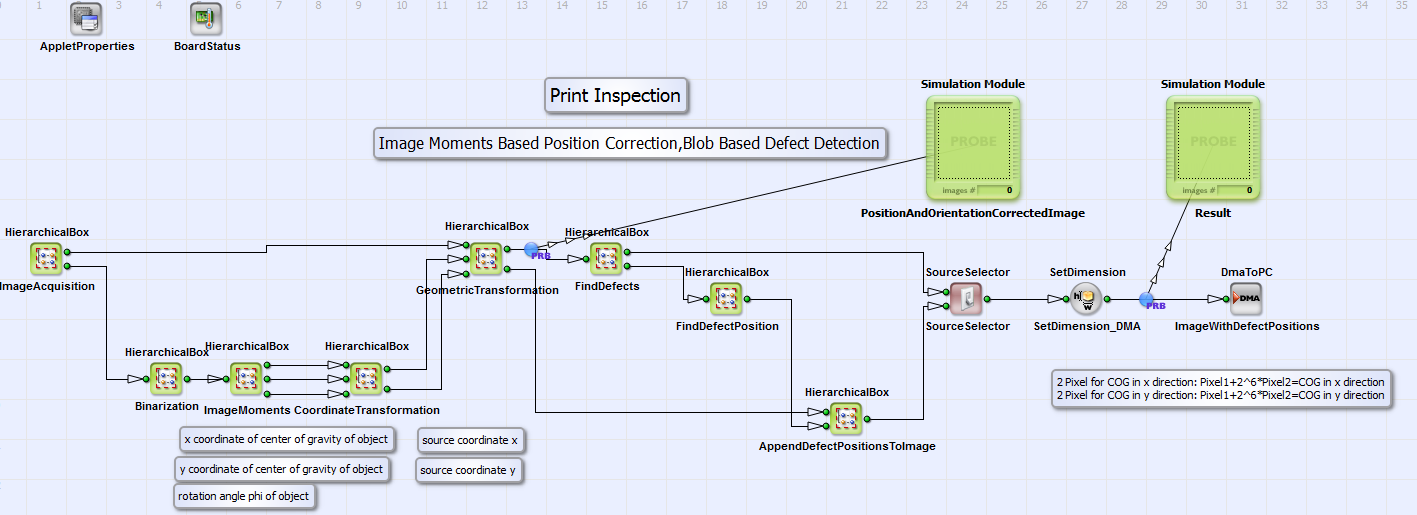Click the ImageMoments label

247,410
